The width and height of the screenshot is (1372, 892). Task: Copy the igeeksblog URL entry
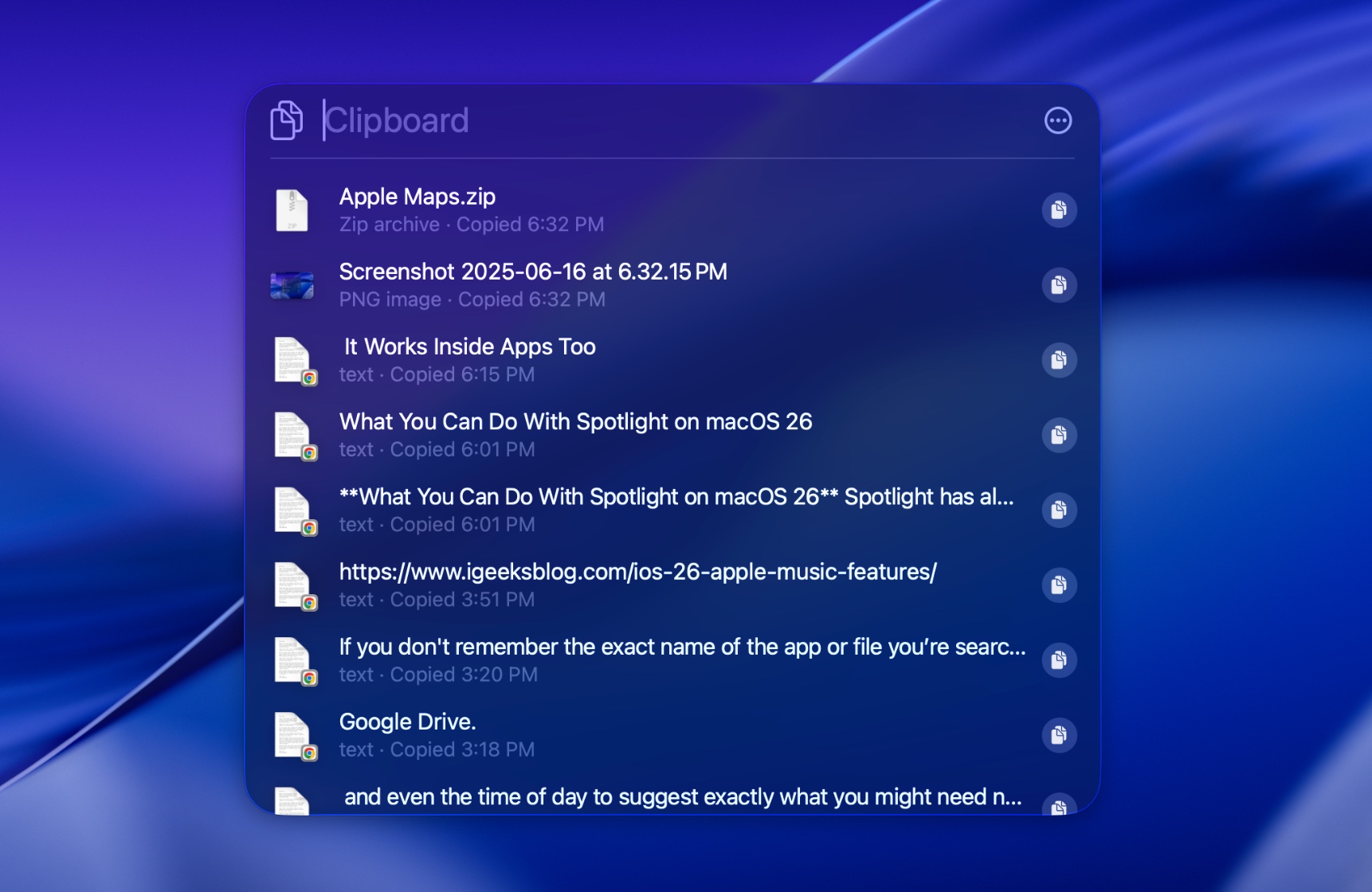(1060, 585)
